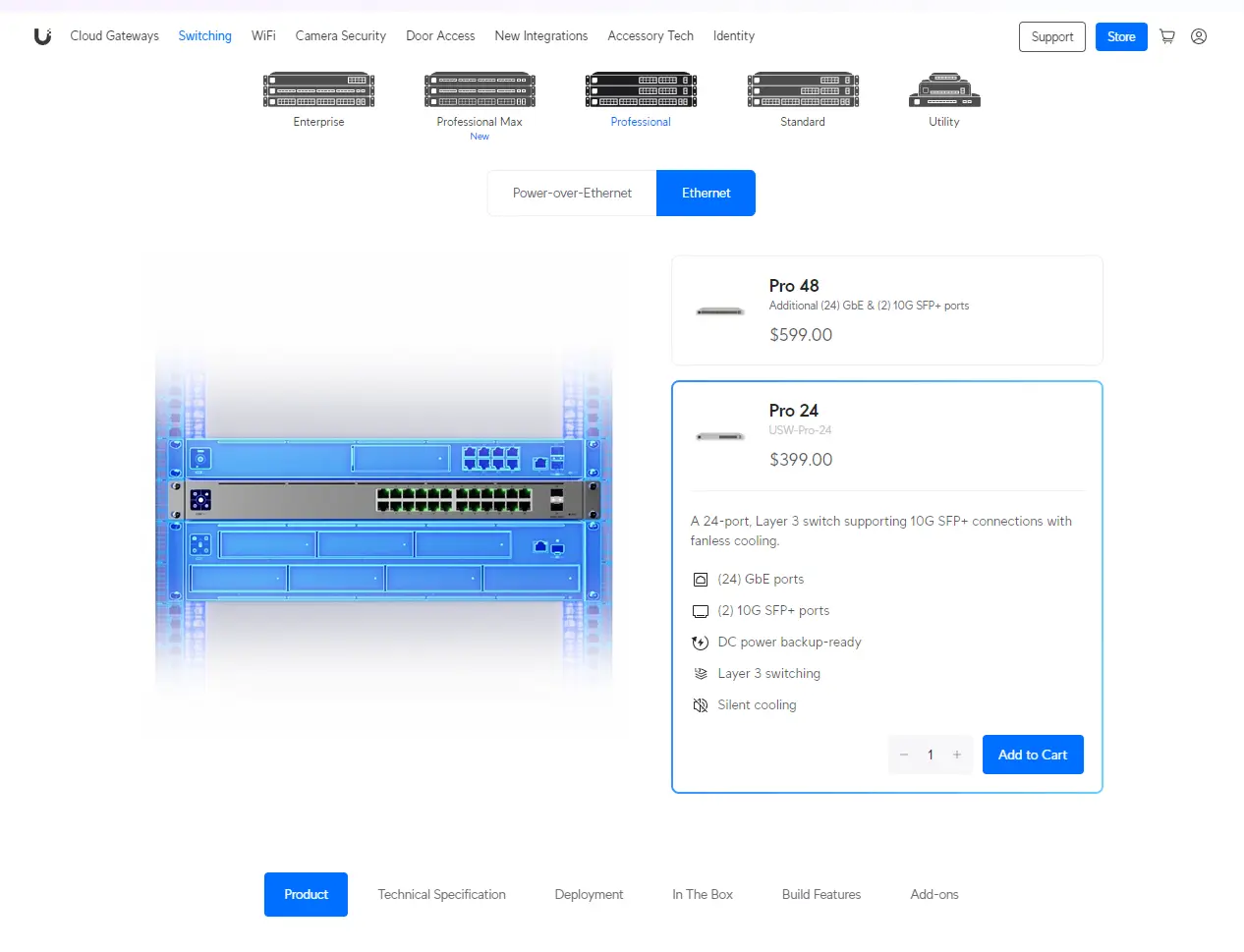Increase quantity with the plus button
Screen dimensions: 1244x952
pyautogui.click(x=957, y=755)
